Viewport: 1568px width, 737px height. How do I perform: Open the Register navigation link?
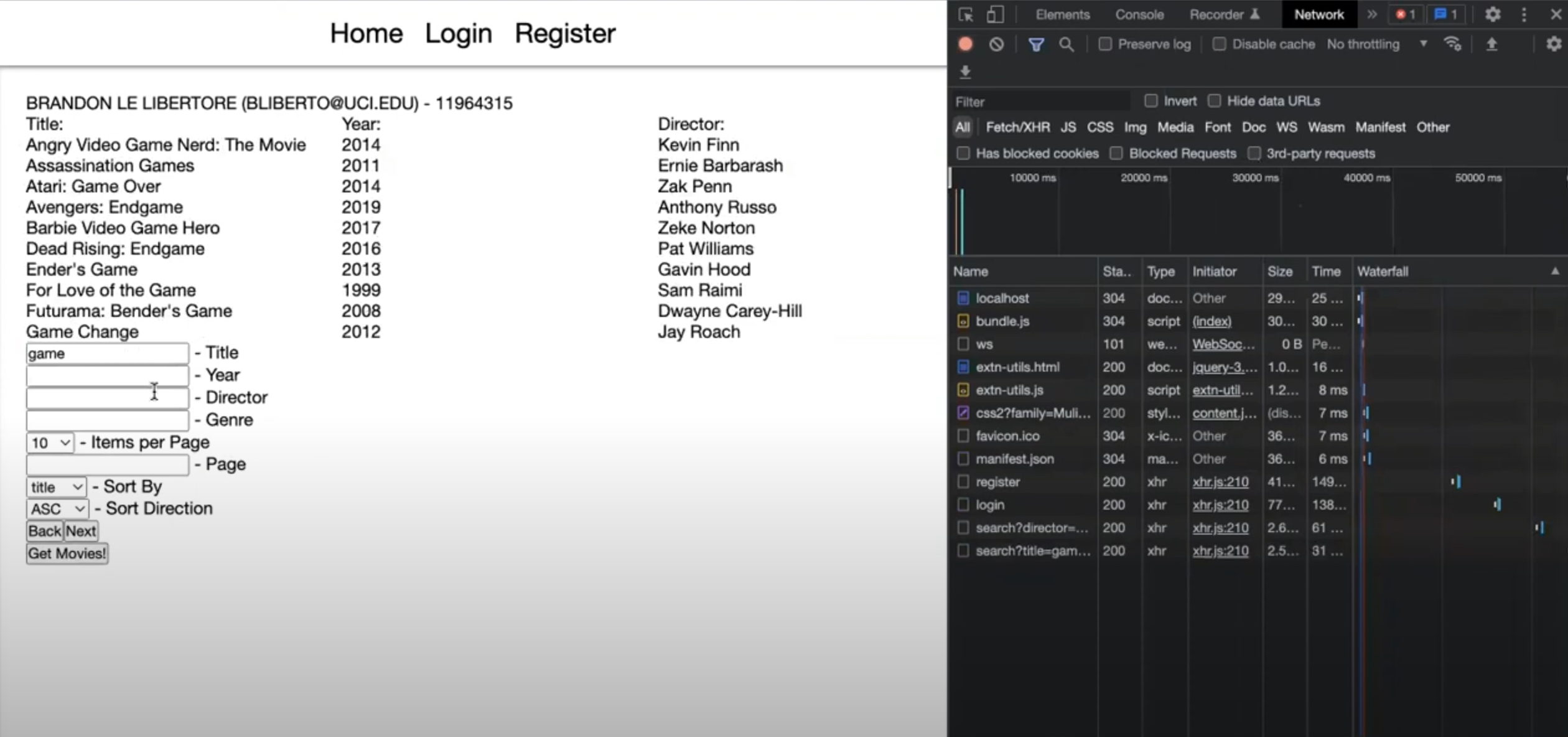coord(564,33)
